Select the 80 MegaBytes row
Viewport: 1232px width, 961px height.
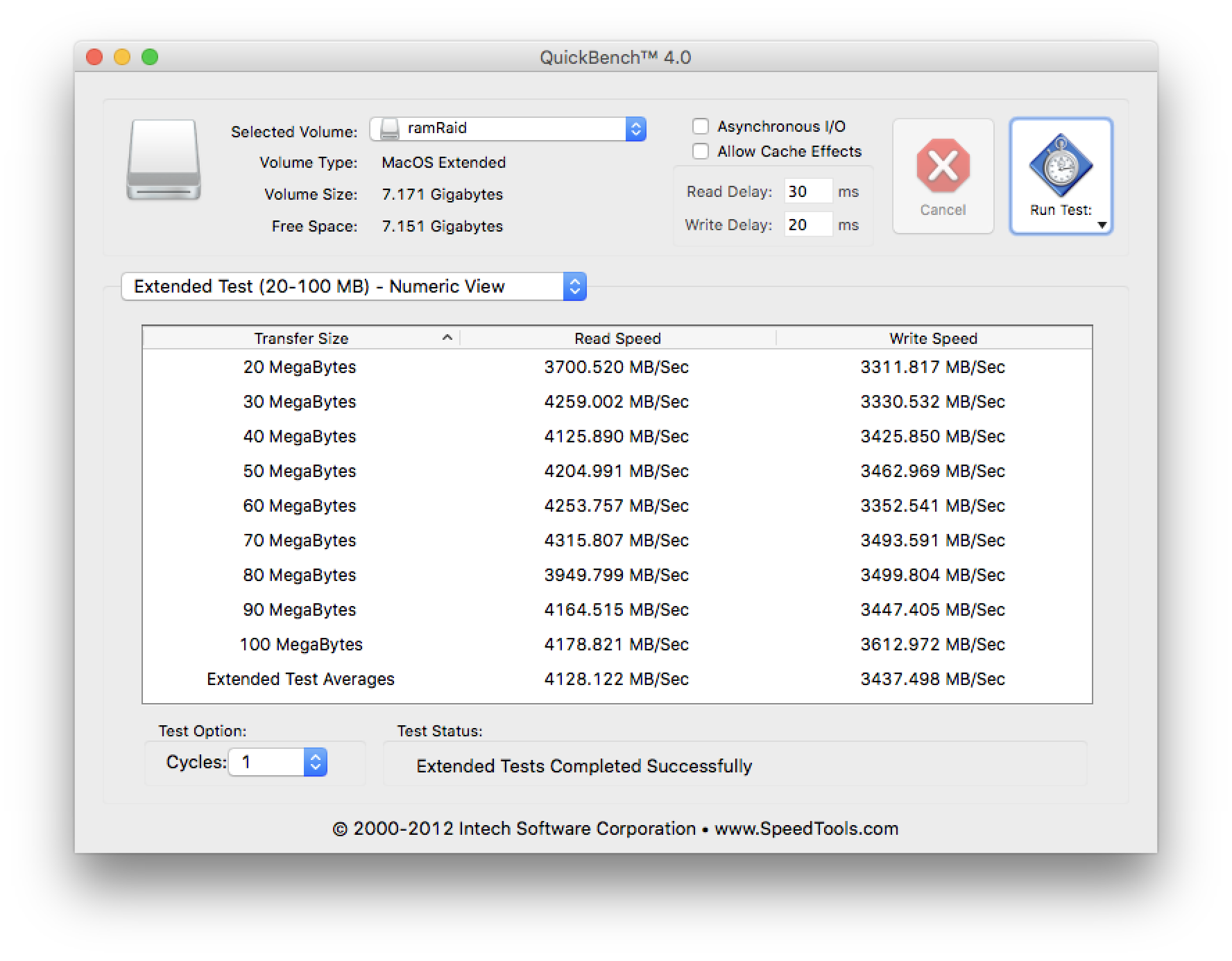(x=617, y=575)
